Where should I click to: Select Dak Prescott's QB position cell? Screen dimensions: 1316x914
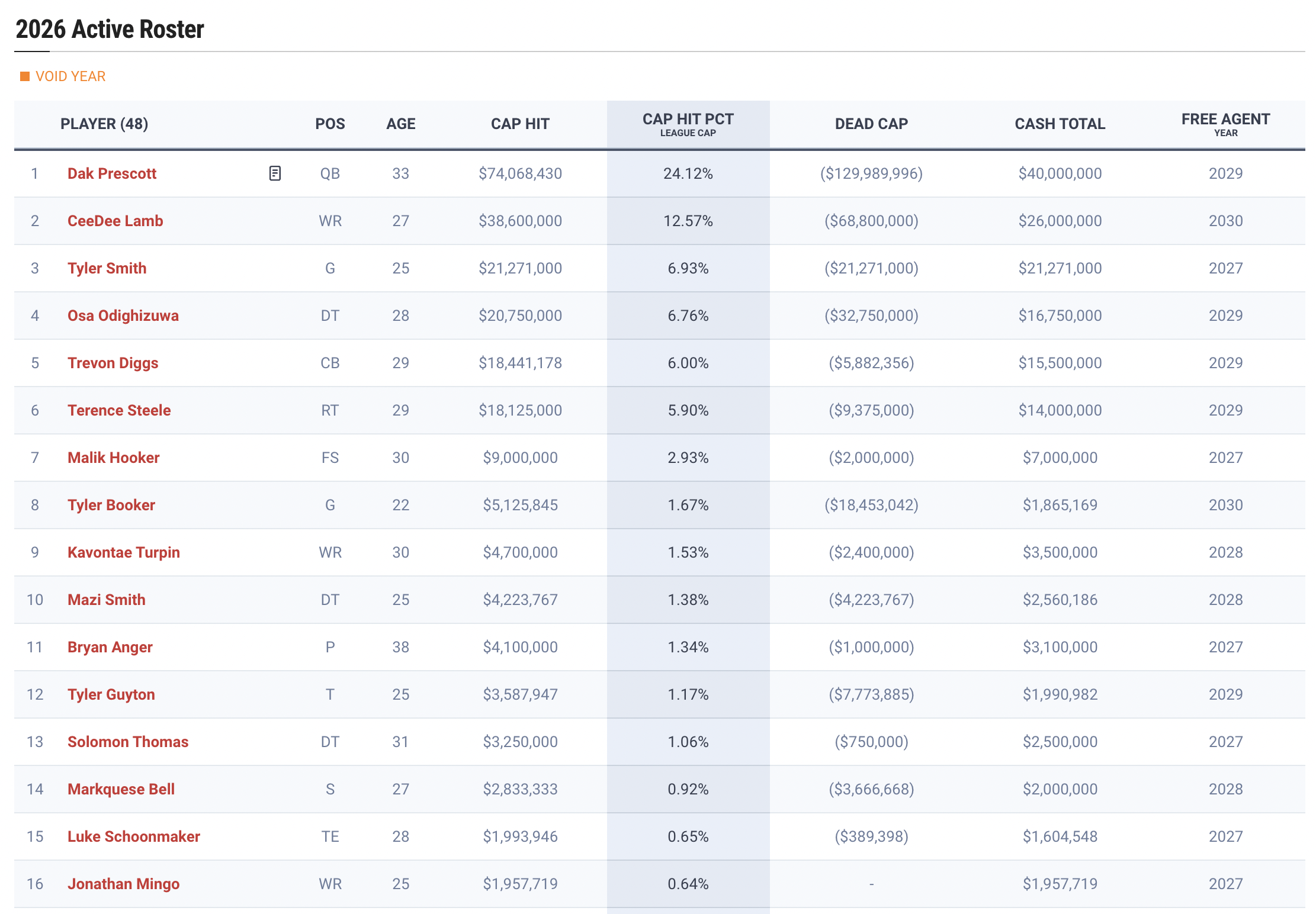point(330,173)
